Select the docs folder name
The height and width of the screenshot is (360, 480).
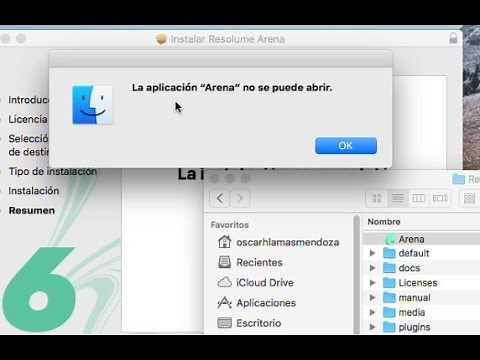(409, 268)
